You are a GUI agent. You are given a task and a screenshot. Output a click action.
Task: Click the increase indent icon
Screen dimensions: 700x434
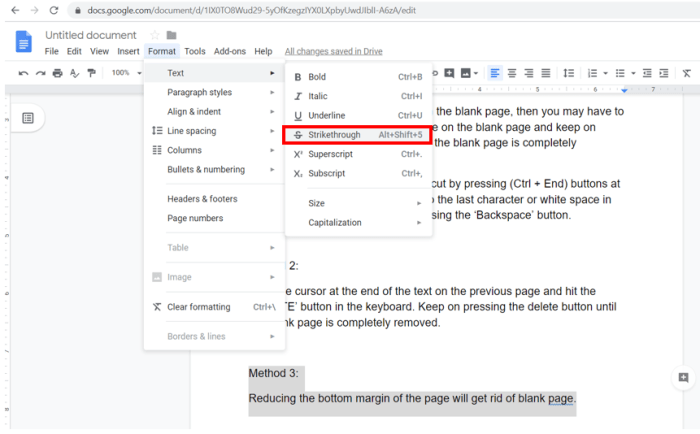pyautogui.click(x=664, y=73)
